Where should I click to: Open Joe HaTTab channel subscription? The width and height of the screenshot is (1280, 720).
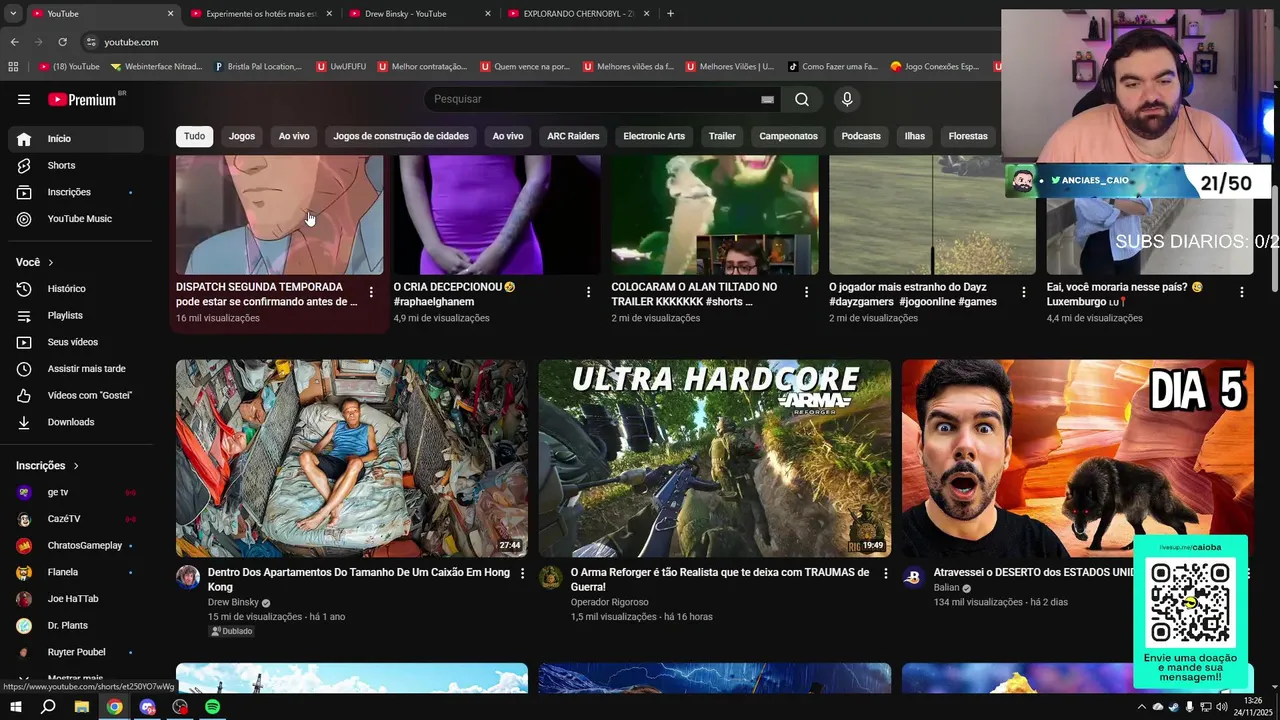(76, 599)
